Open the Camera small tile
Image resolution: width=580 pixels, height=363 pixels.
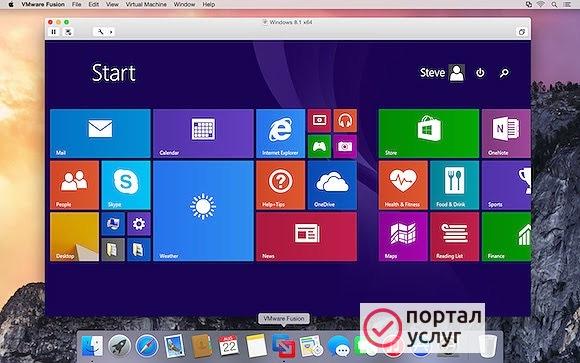pos(345,147)
